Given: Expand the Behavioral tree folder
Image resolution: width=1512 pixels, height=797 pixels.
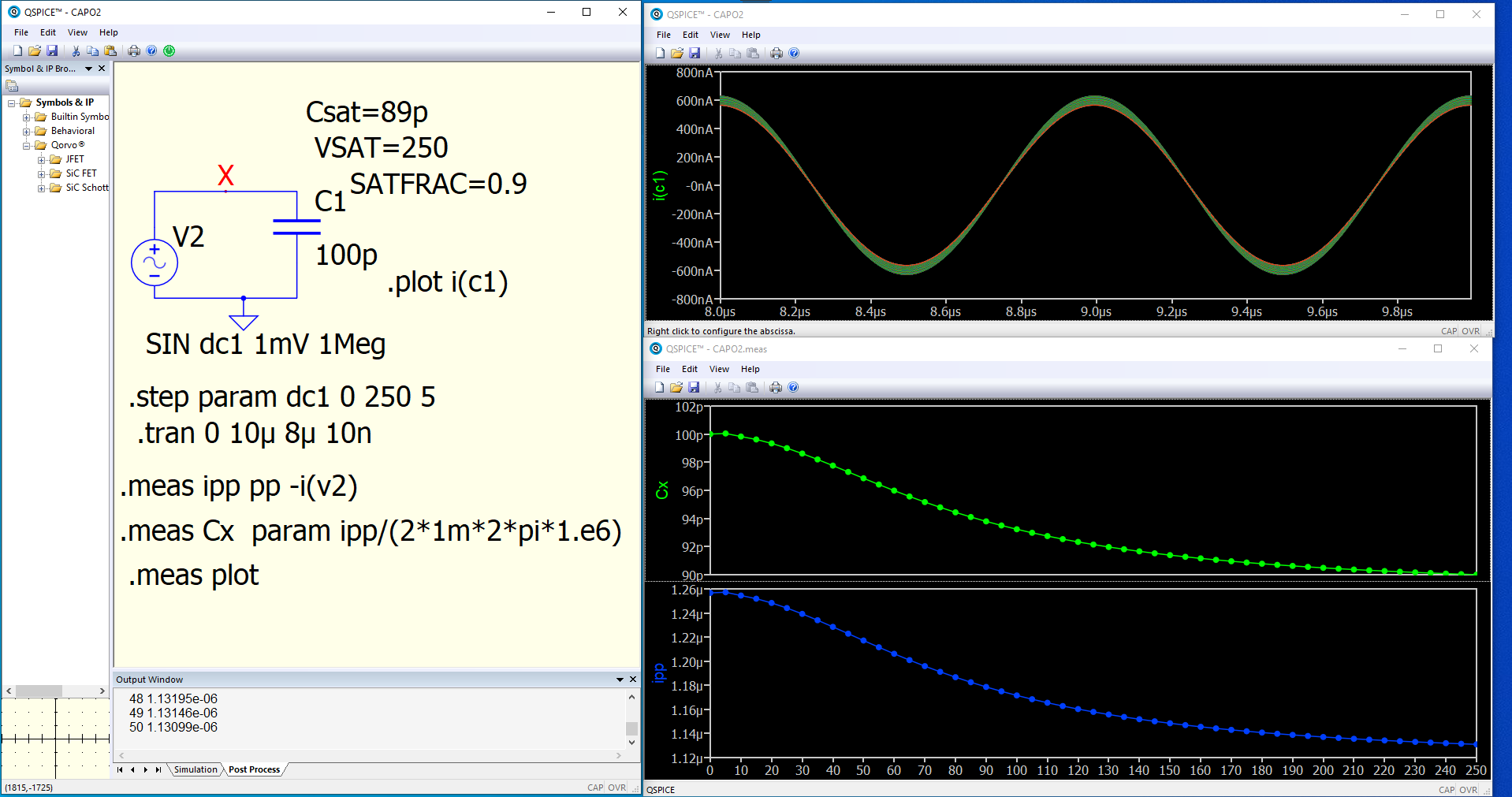Looking at the screenshot, I should coord(26,132).
